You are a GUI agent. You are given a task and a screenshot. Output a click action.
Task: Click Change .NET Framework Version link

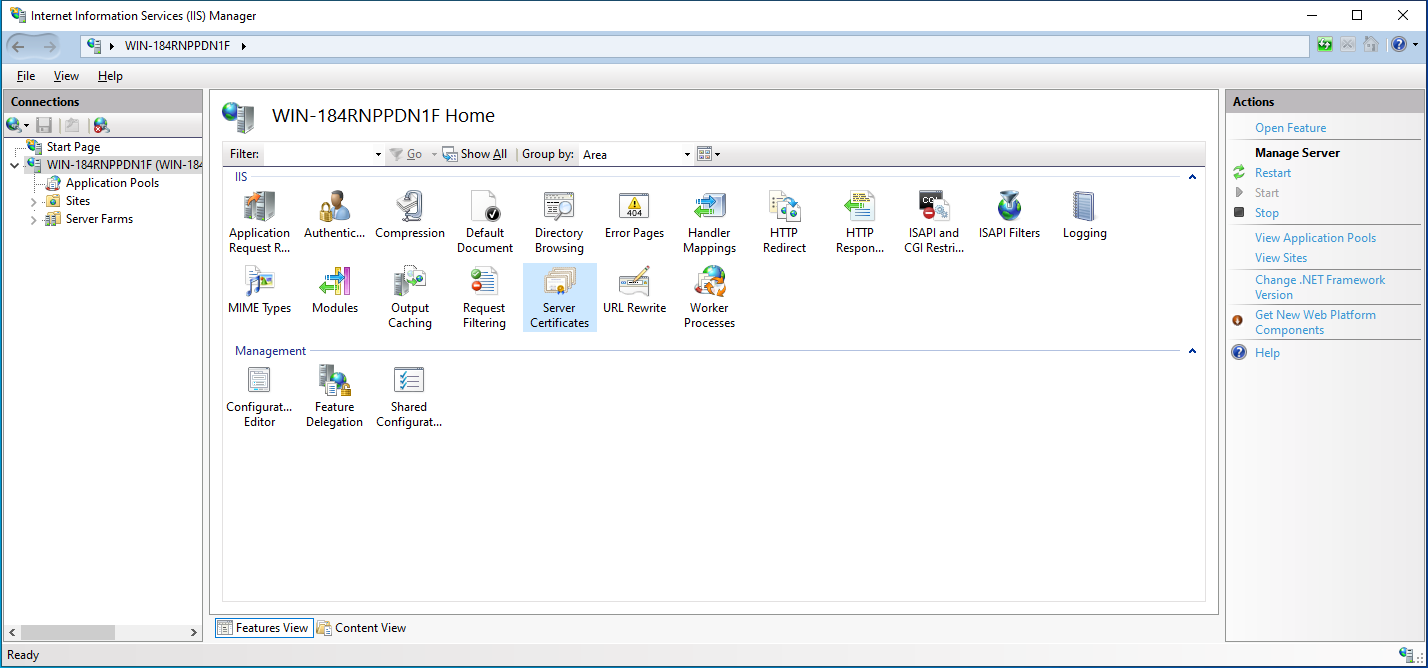click(1320, 287)
